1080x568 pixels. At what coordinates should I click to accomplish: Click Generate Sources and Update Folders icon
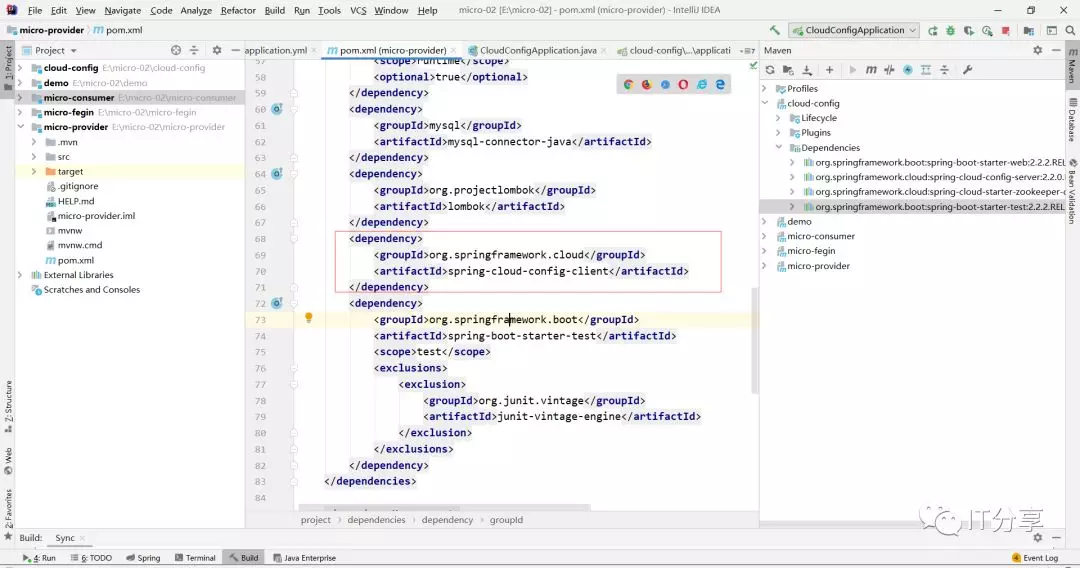pyautogui.click(x=788, y=70)
